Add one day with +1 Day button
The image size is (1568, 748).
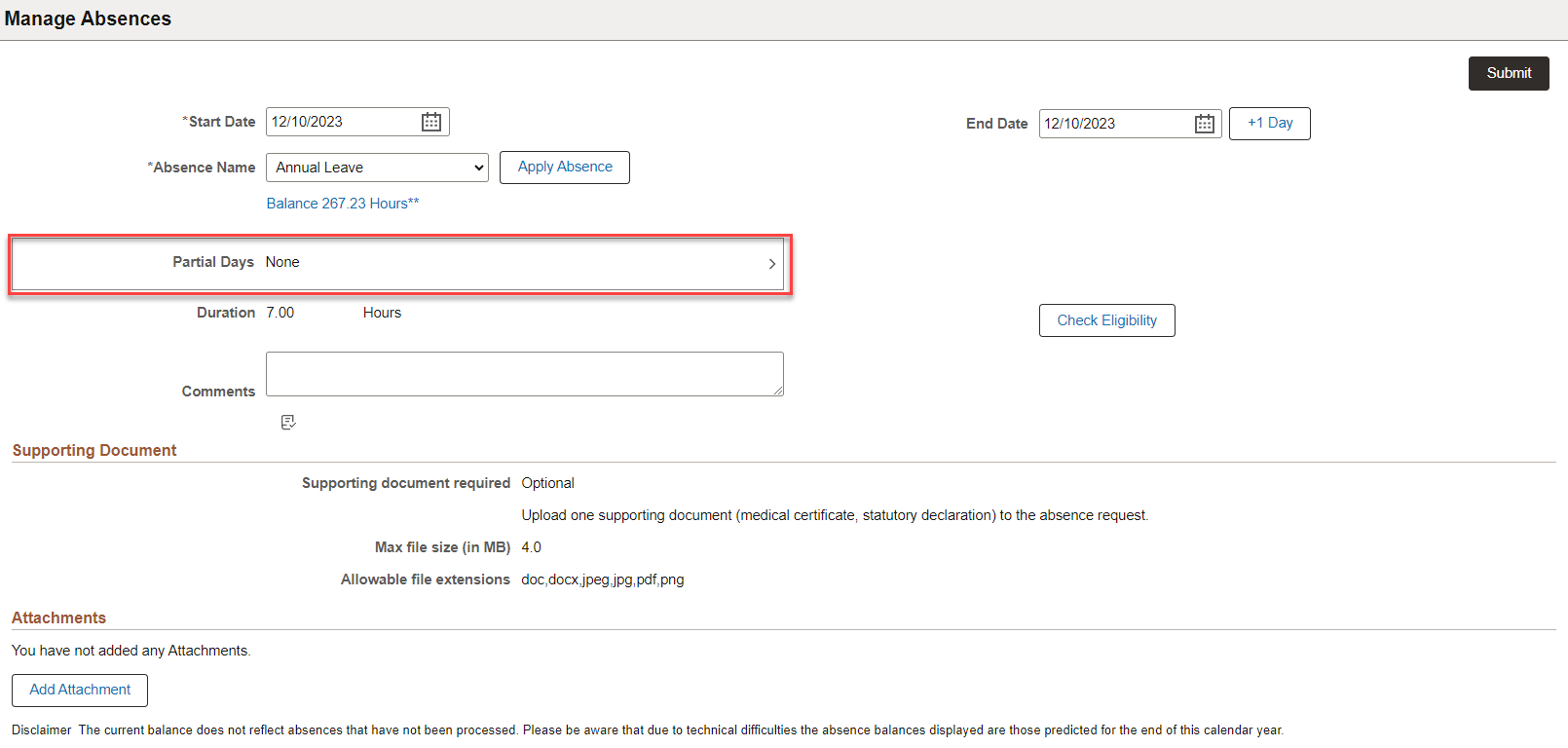pos(1269,124)
